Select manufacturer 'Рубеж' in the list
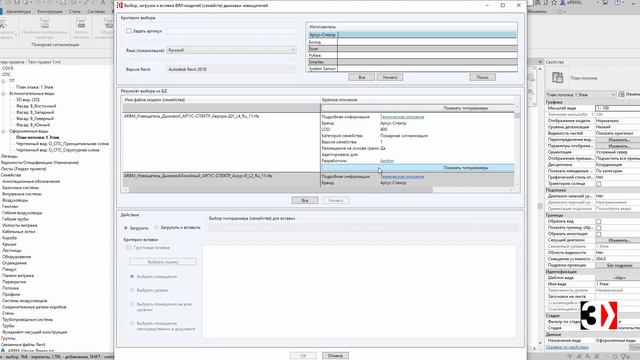Image resolution: width=640 pixels, height=360 pixels. click(x=412, y=55)
